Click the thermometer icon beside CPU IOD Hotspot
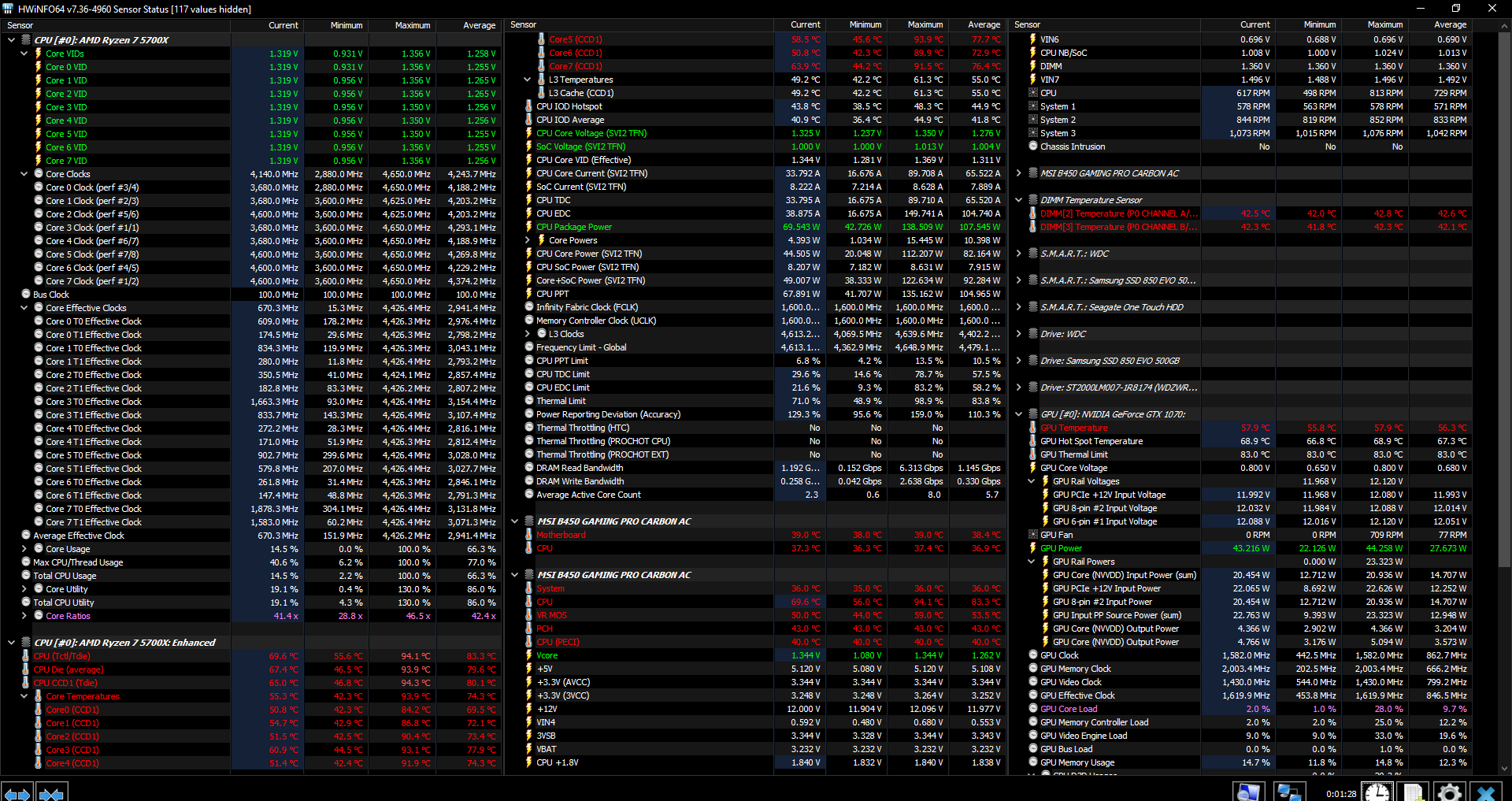Screen dimensions: 1512x801 click(x=528, y=106)
